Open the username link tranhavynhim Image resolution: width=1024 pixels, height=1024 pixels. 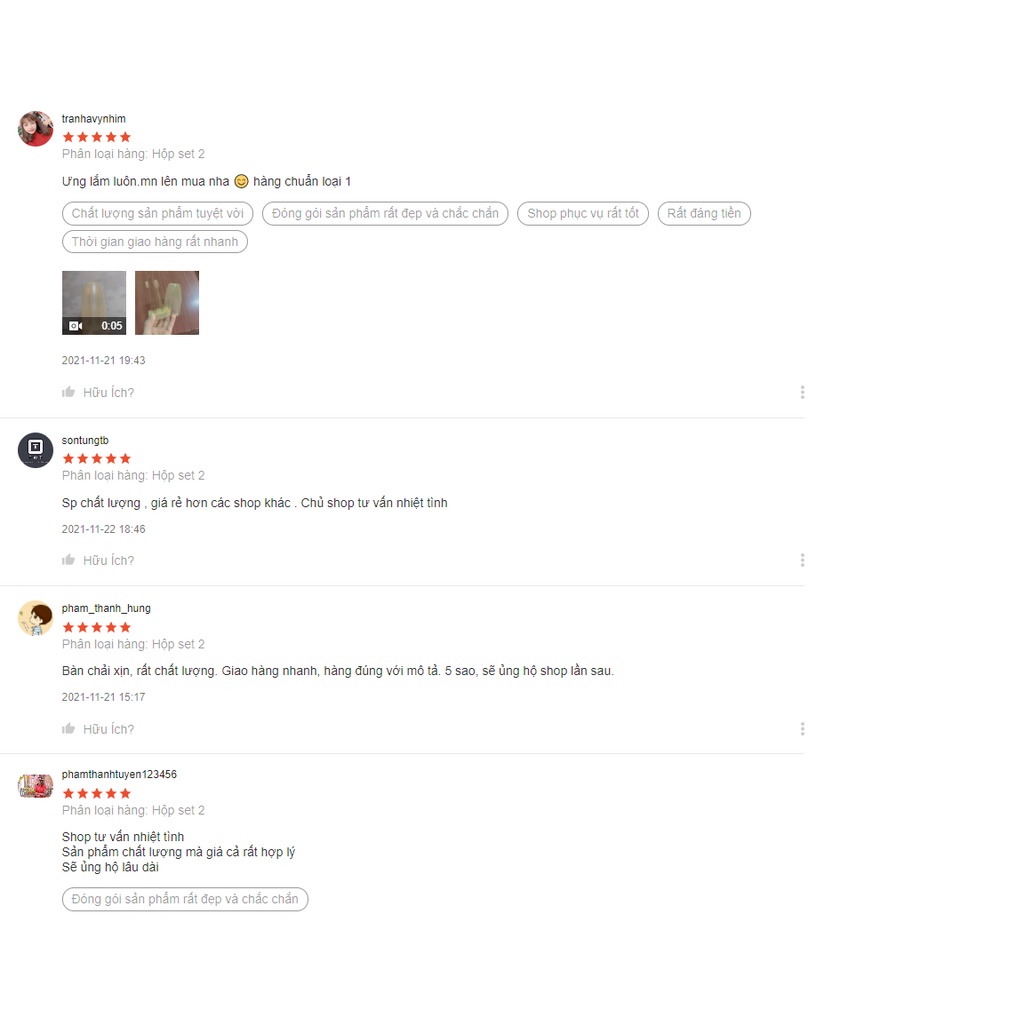click(93, 119)
